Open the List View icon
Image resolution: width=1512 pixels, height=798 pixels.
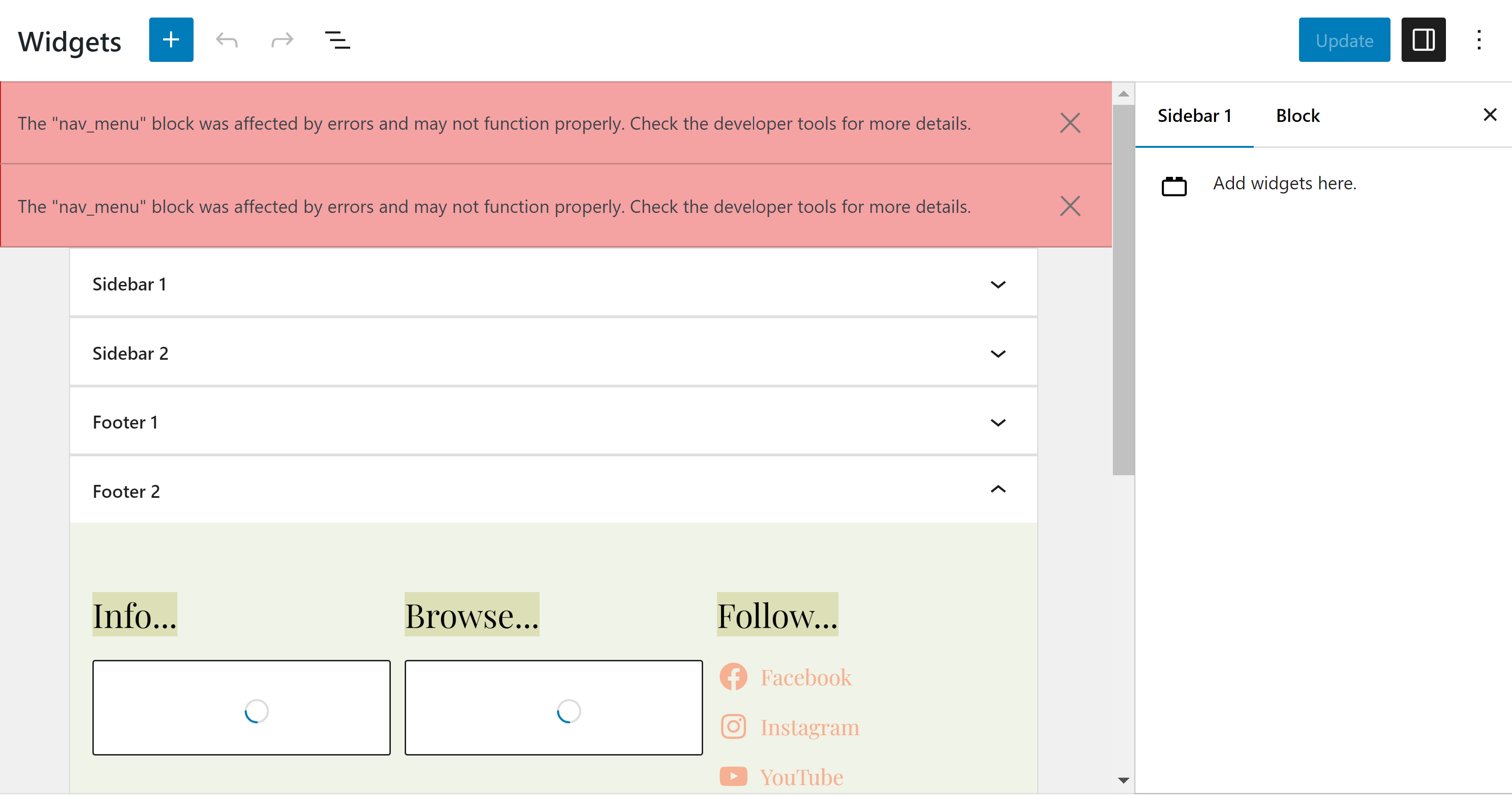point(338,40)
